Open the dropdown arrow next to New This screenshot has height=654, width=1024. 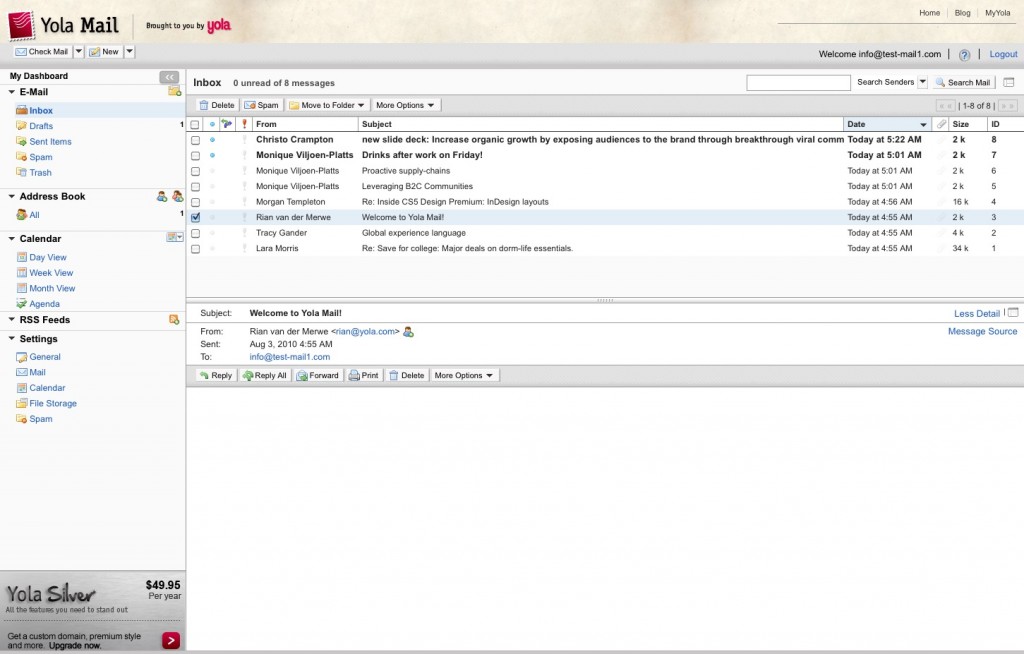130,52
